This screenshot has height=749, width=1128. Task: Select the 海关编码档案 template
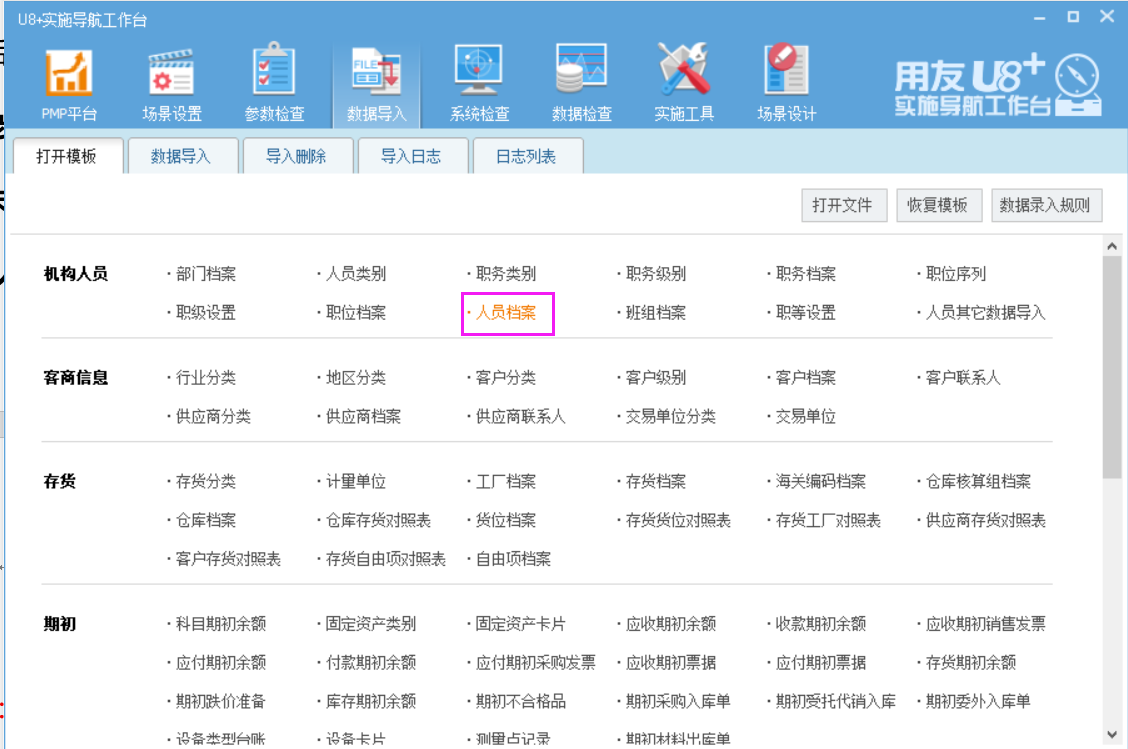point(821,481)
